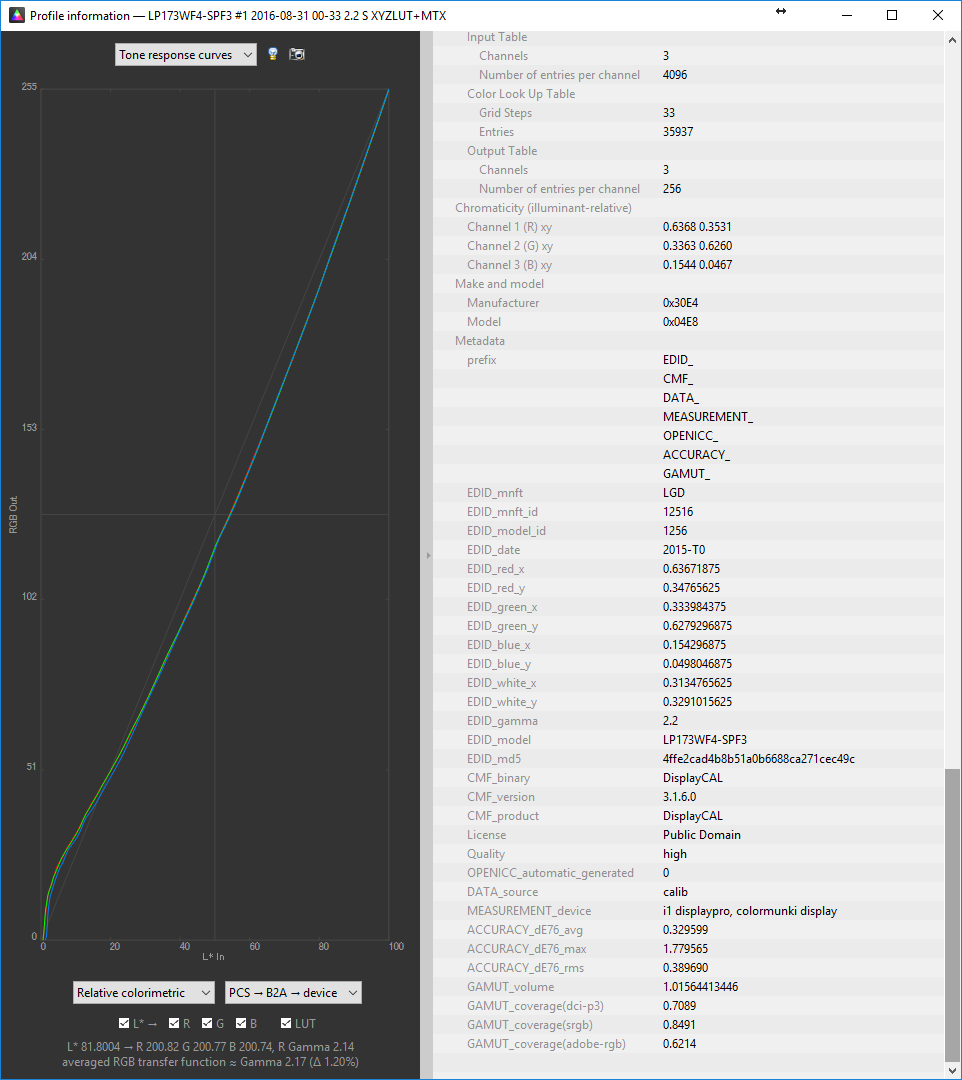Click the Entries value 35937
Screen dimensions: 962x1080
point(678,132)
